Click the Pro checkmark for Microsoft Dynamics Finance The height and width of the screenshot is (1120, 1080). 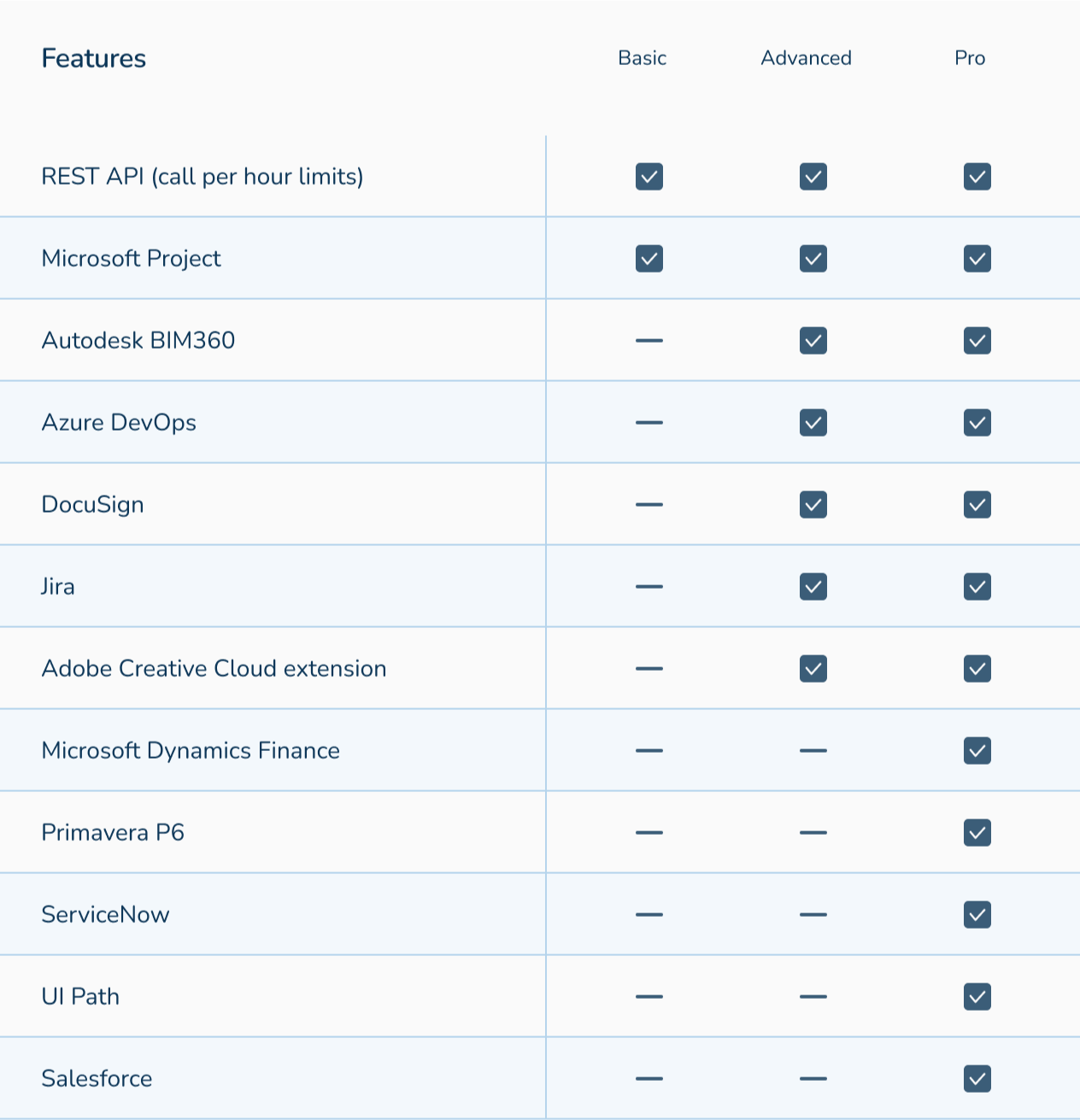tap(977, 751)
